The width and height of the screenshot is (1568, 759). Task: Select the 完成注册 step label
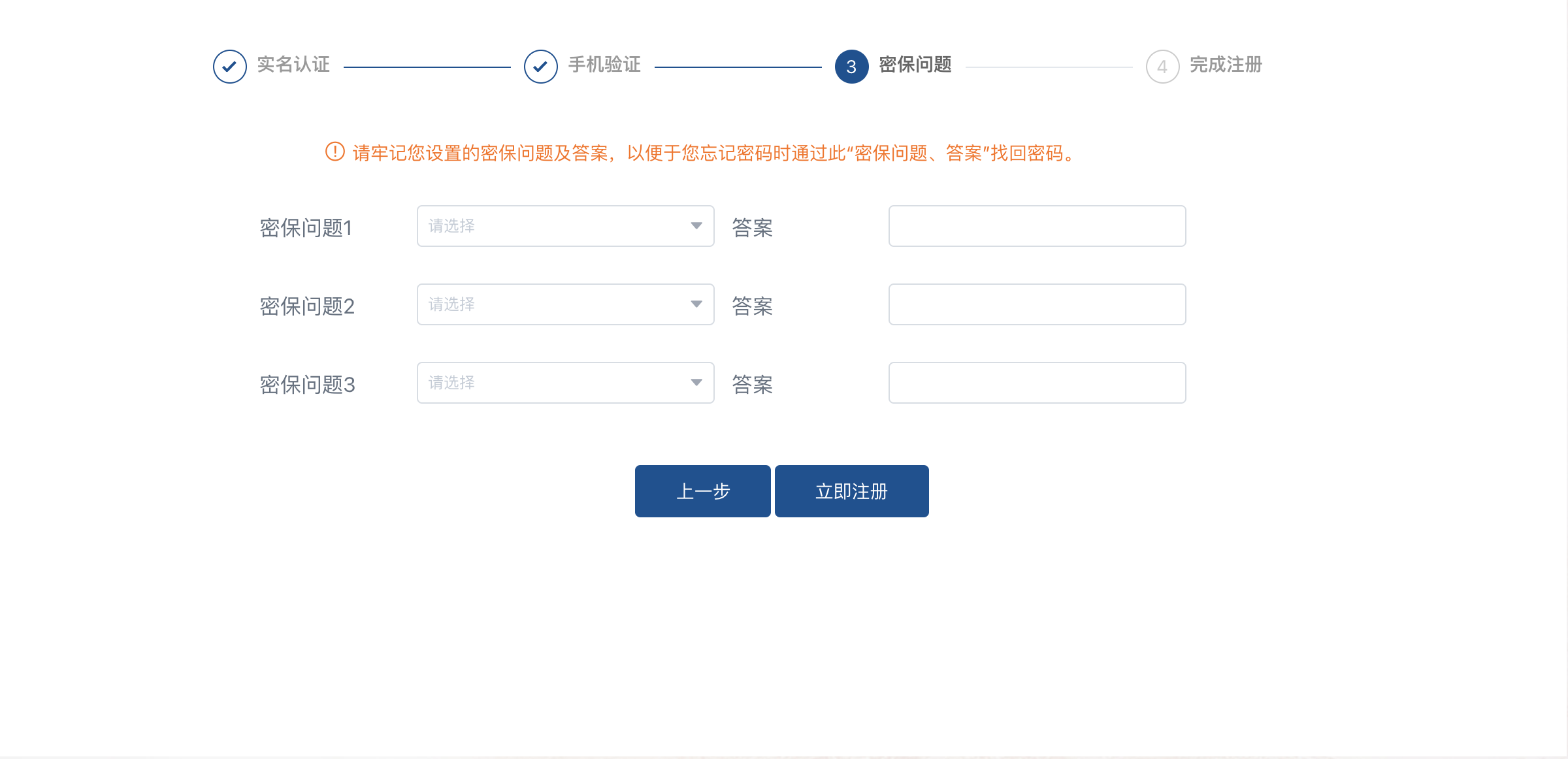[x=1226, y=65]
